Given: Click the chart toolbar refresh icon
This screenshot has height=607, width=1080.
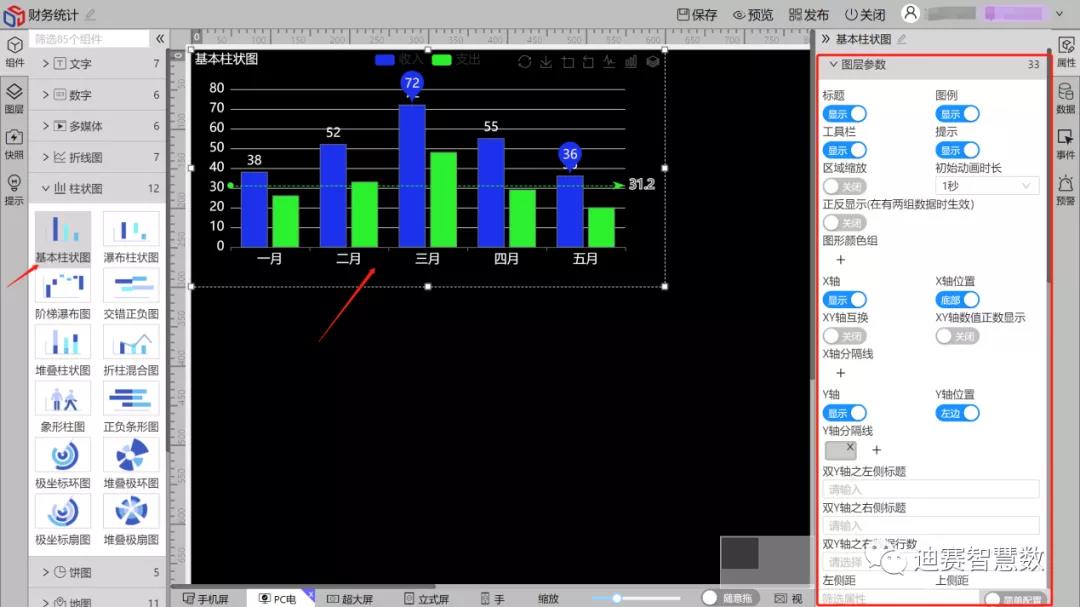Looking at the screenshot, I should click(525, 62).
